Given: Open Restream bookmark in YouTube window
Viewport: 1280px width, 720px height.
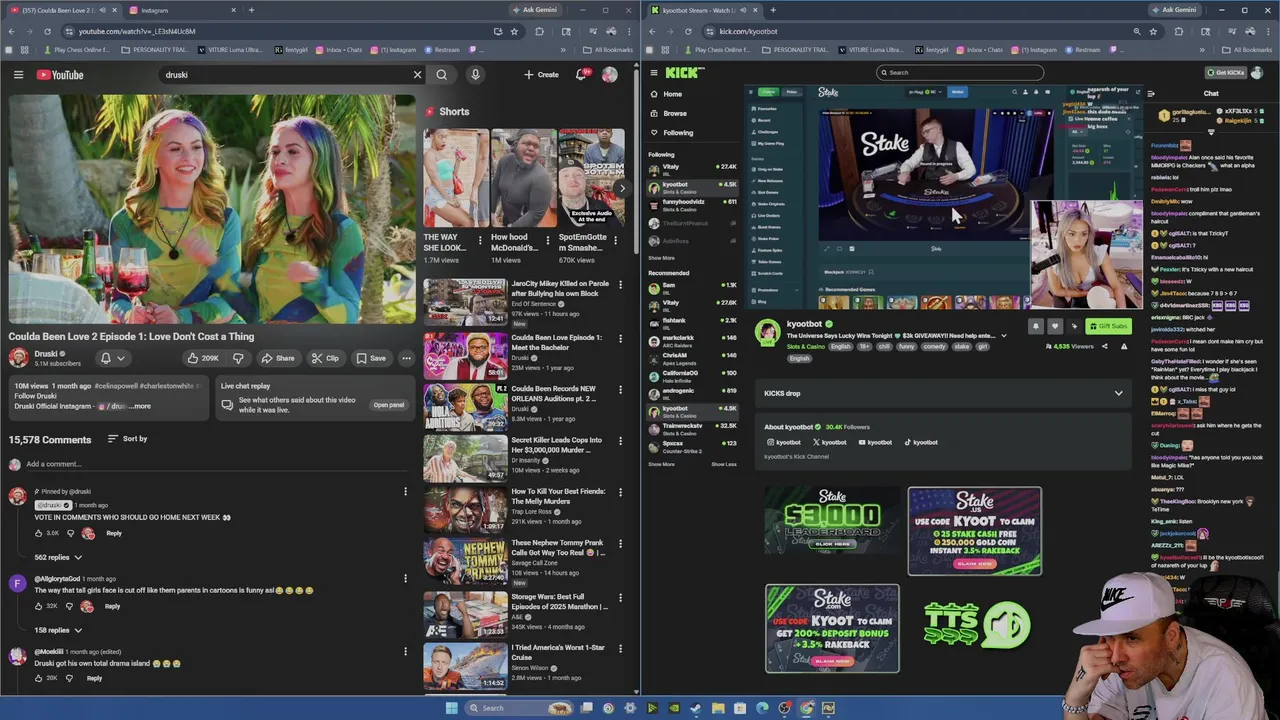Looking at the screenshot, I should (441, 50).
